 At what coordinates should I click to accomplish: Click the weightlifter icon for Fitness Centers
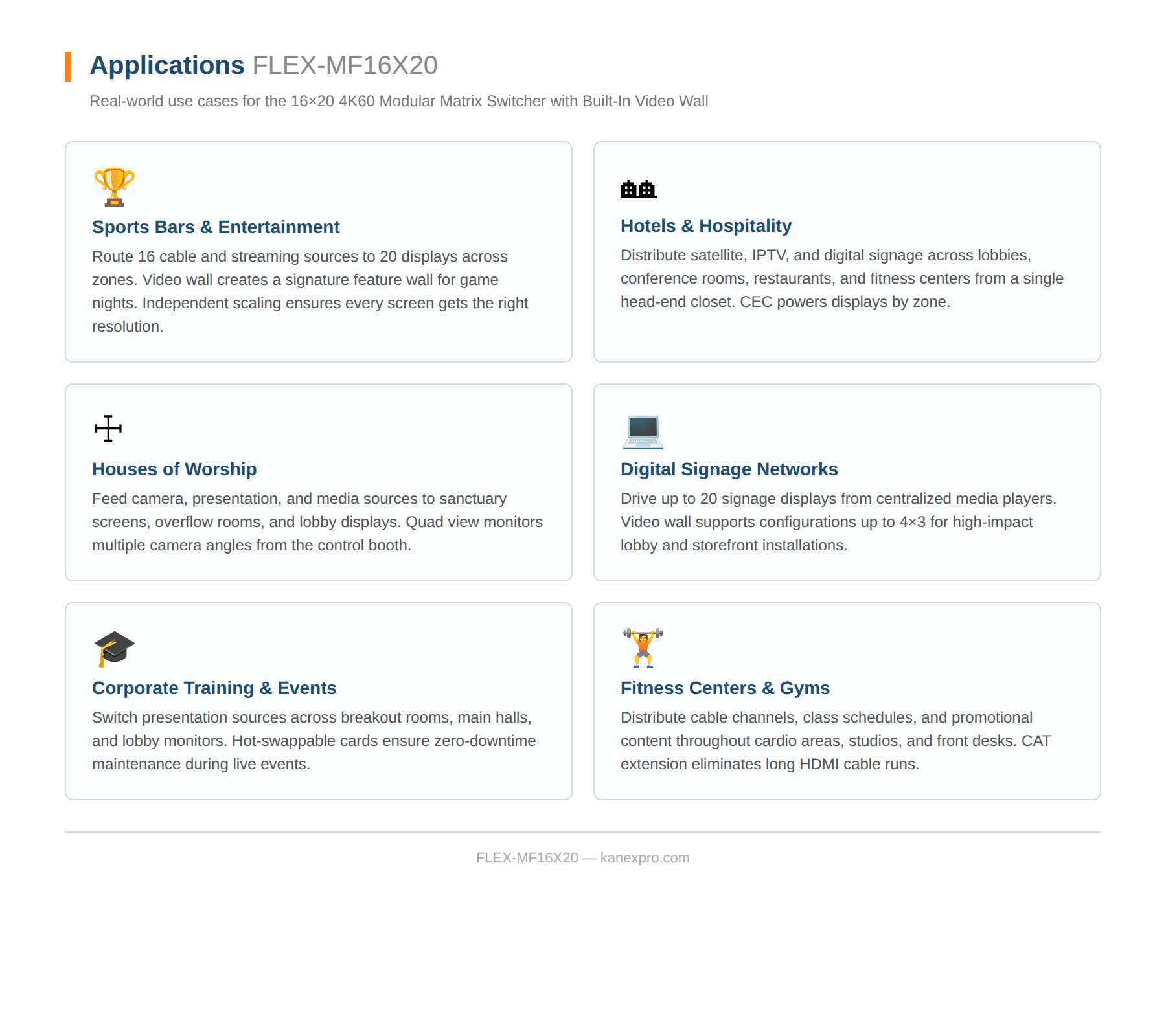tap(643, 647)
